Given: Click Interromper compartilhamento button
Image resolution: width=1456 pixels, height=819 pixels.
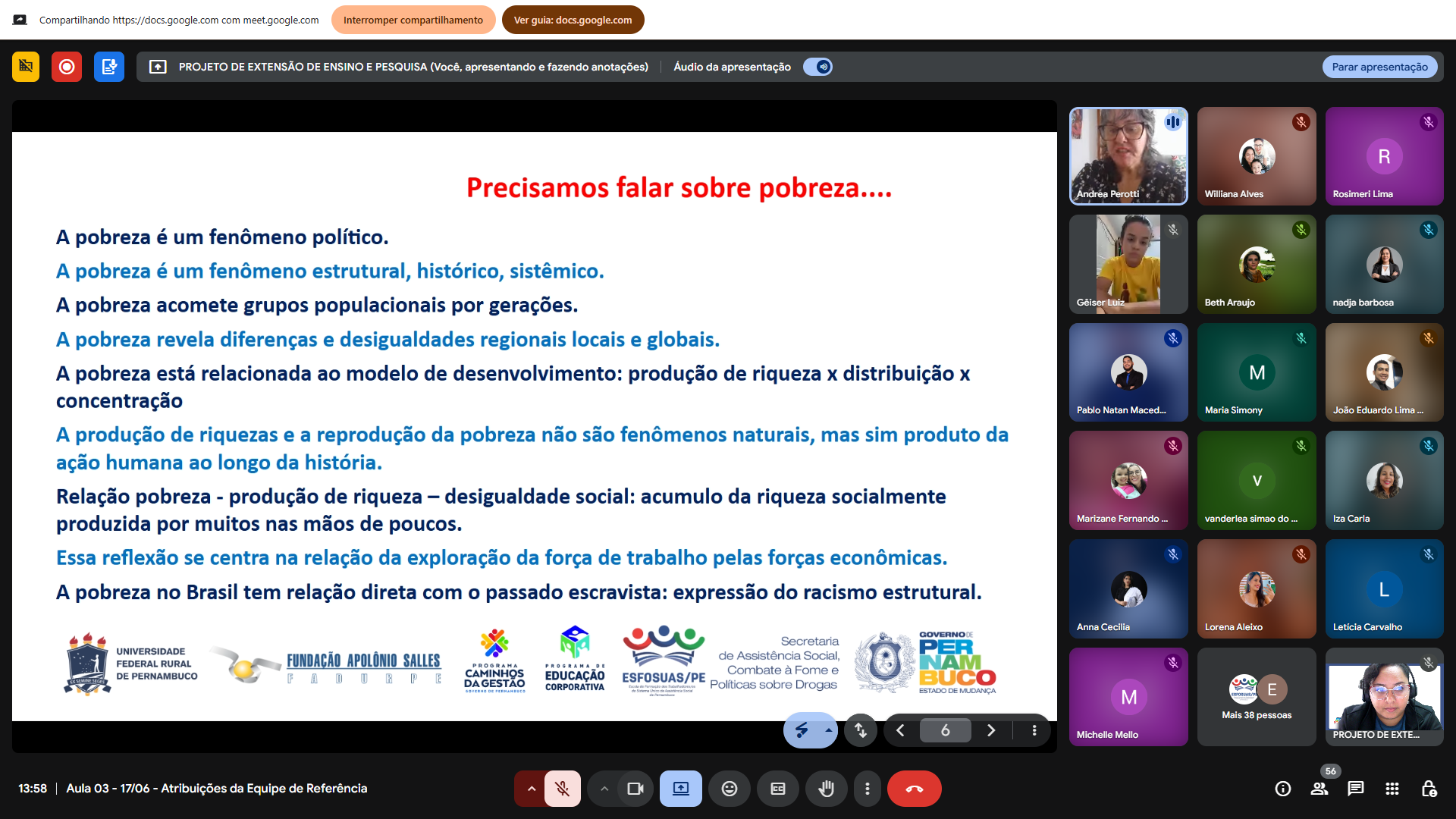Looking at the screenshot, I should [413, 20].
